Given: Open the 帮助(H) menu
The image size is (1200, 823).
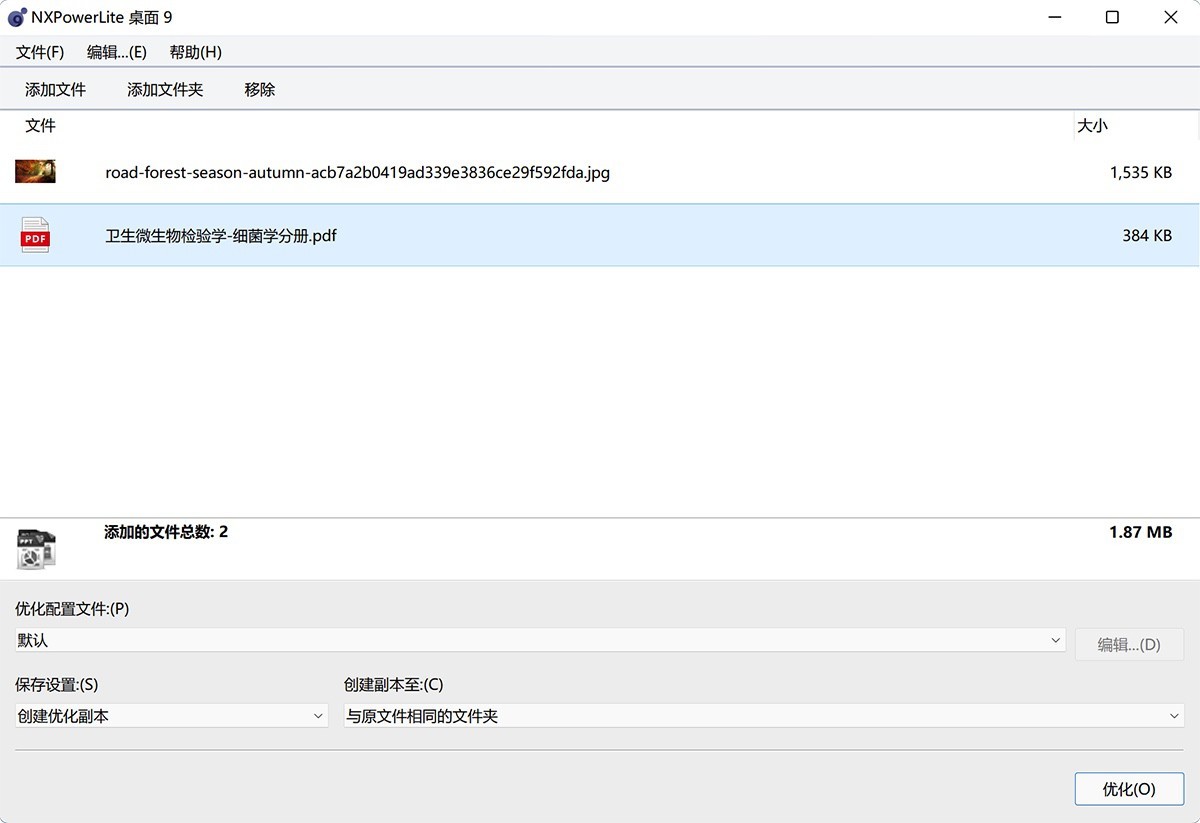Looking at the screenshot, I should coord(196,52).
